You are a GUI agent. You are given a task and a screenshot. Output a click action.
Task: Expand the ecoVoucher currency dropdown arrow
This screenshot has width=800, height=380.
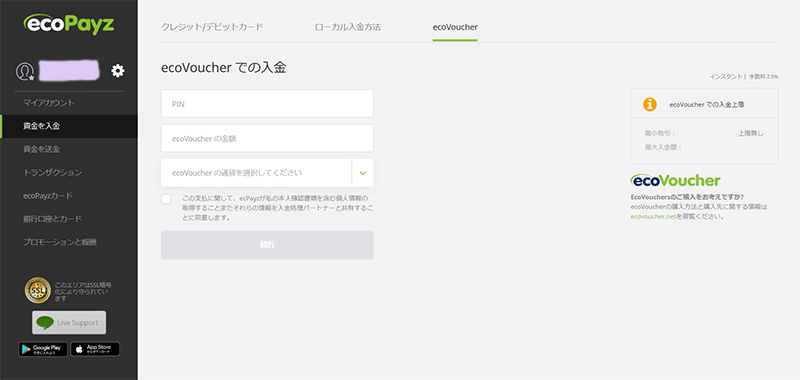point(363,173)
